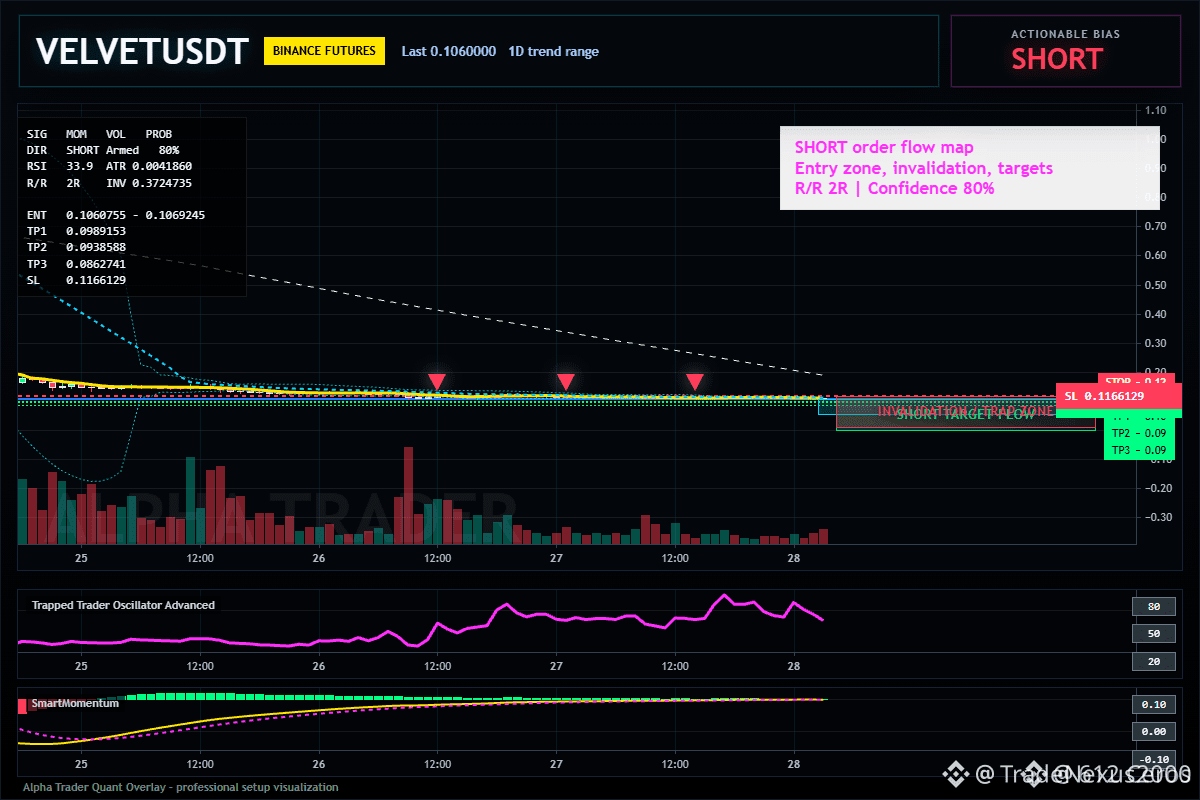Click the green TP3 - 0.09 axis tag
The height and width of the screenshot is (800, 1200).
(1138, 450)
